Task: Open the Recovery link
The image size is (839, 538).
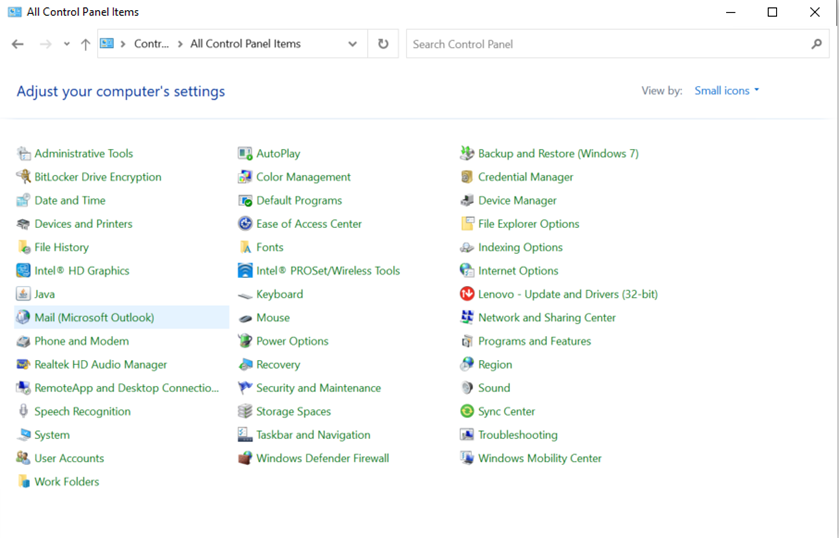Action: (x=278, y=365)
